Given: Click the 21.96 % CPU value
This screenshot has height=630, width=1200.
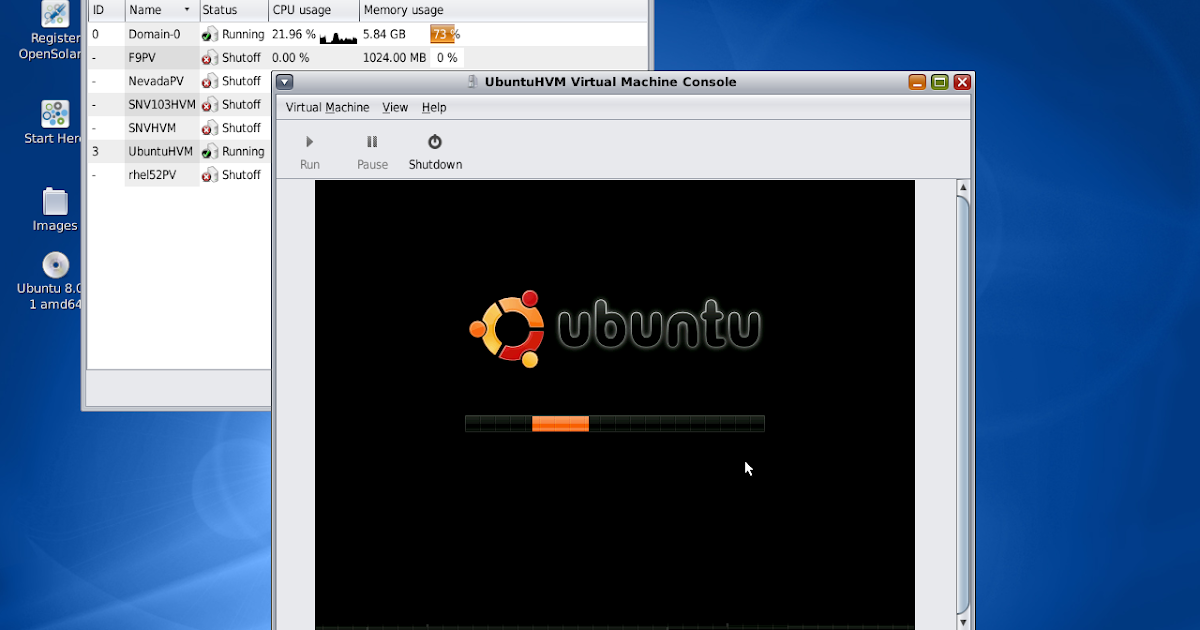Looking at the screenshot, I should point(294,34).
